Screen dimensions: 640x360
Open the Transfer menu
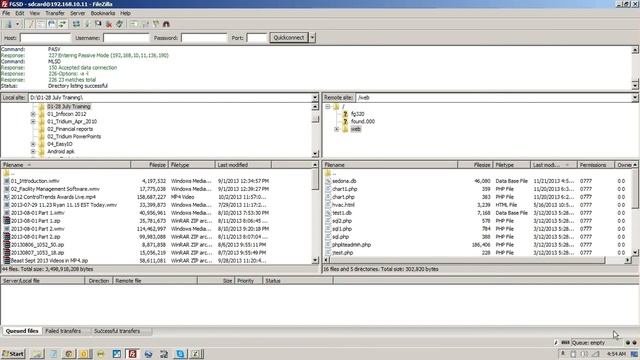(x=55, y=13)
